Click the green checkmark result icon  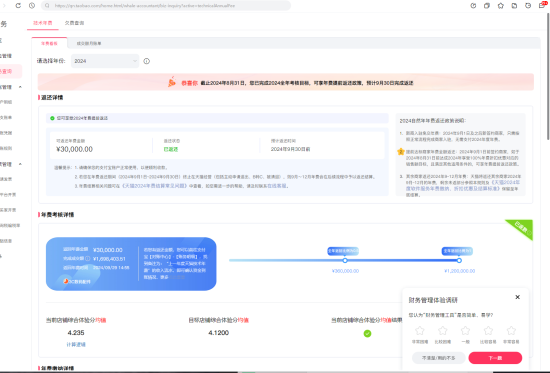(367, 333)
